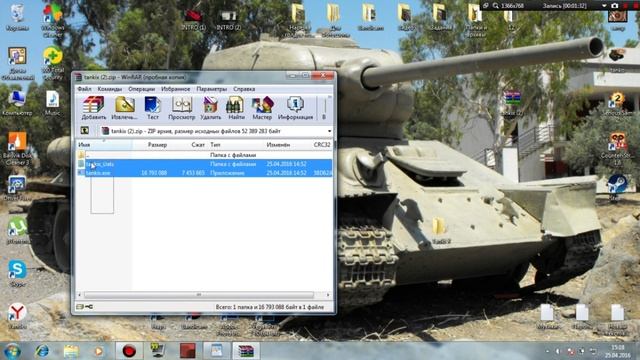Show hidden tray icons arrow

tap(547, 351)
